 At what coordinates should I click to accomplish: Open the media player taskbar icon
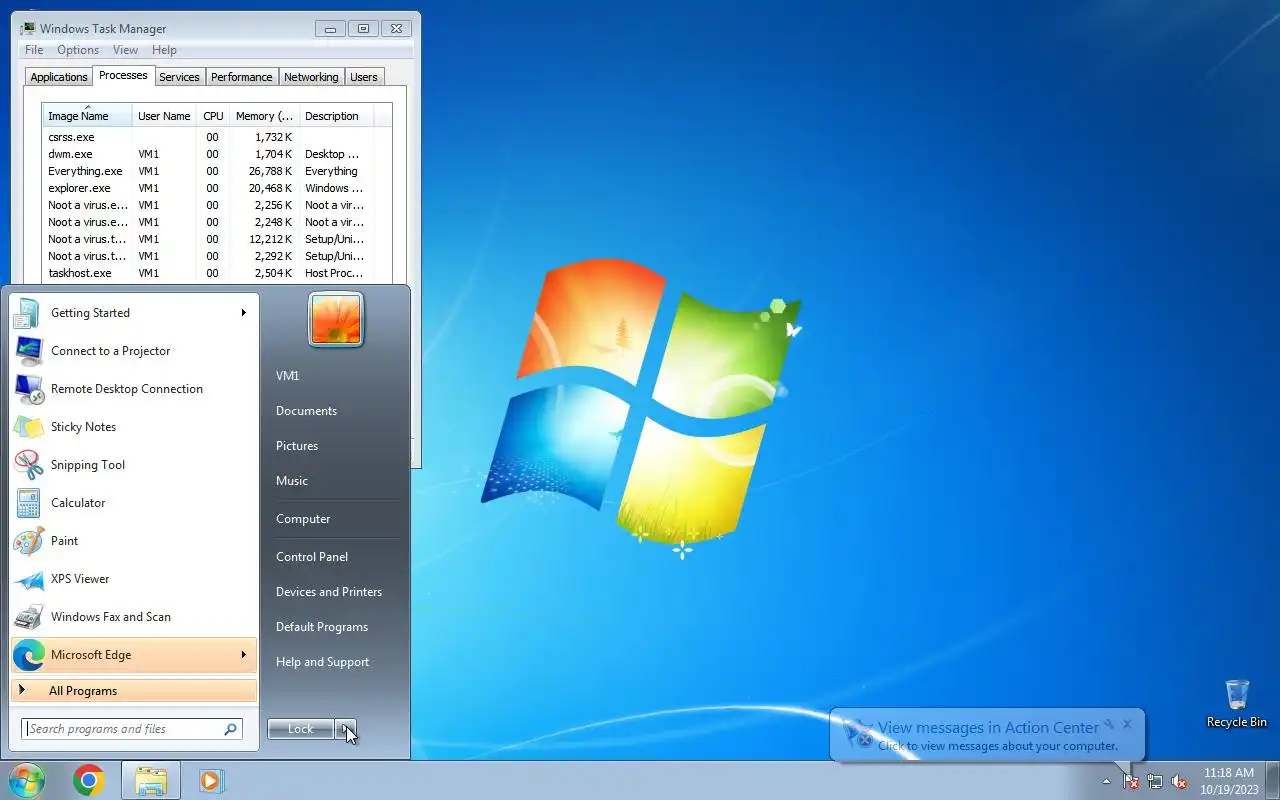pos(211,780)
